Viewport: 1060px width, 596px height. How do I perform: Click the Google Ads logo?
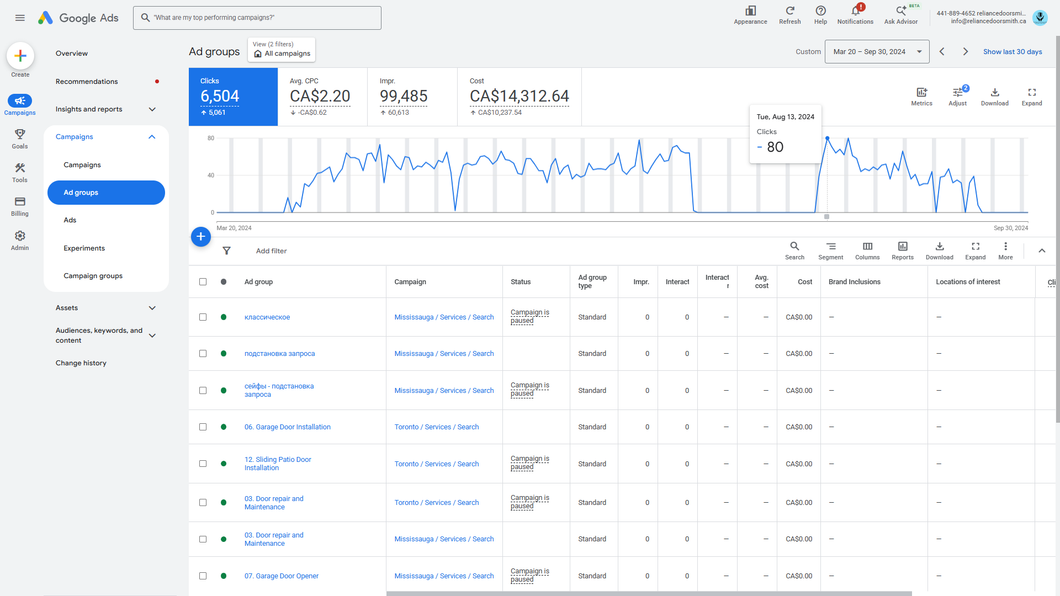[x=78, y=18]
